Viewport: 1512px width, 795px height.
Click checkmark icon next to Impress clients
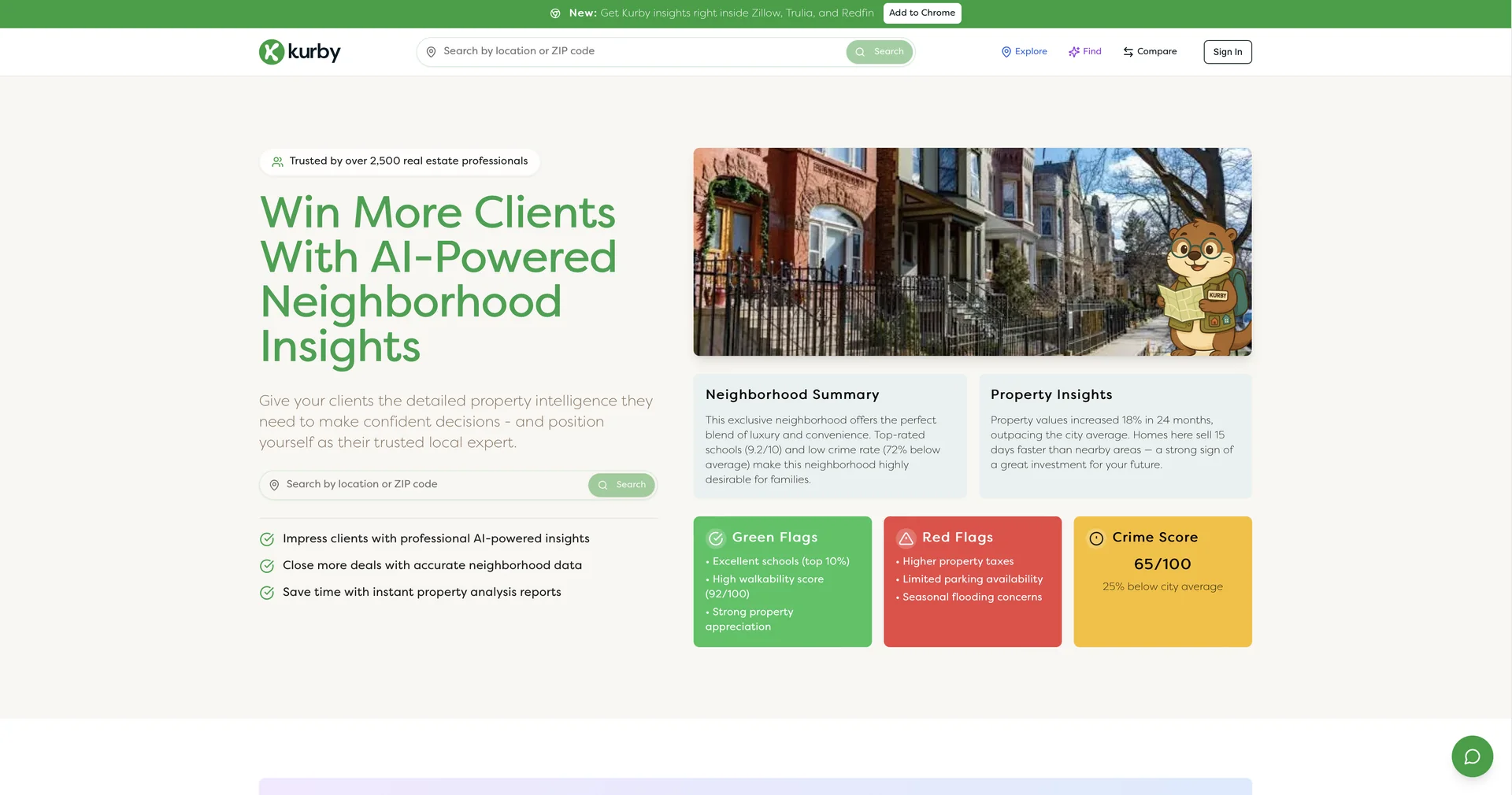pyautogui.click(x=267, y=539)
